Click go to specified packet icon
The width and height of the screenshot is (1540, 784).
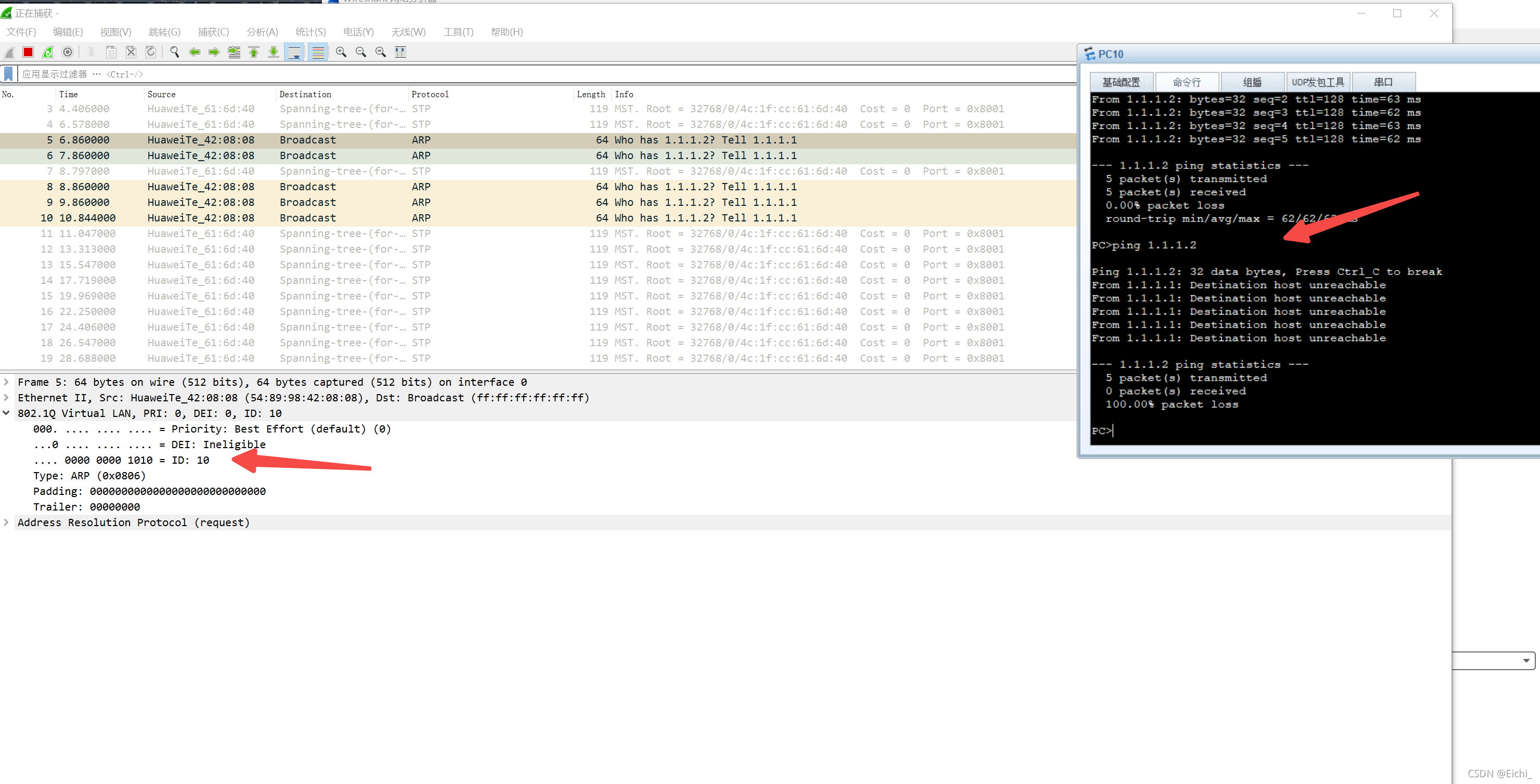[235, 52]
